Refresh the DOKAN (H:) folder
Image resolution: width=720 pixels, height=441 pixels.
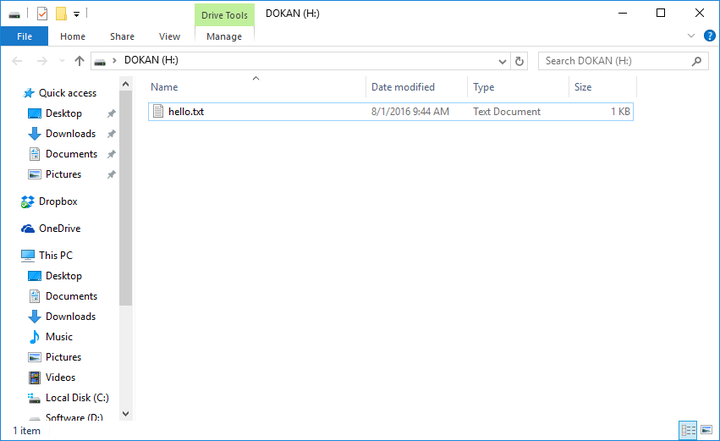519,61
